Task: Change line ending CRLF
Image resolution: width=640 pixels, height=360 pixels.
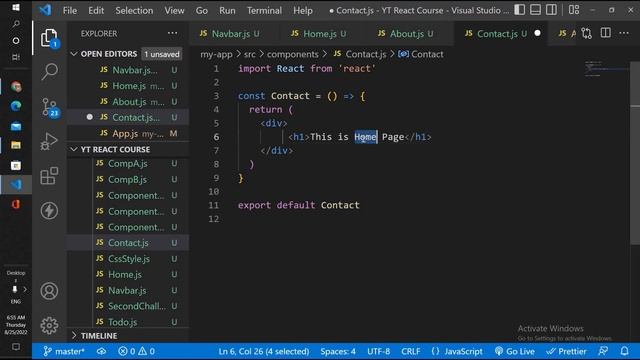Action: pyautogui.click(x=411, y=351)
